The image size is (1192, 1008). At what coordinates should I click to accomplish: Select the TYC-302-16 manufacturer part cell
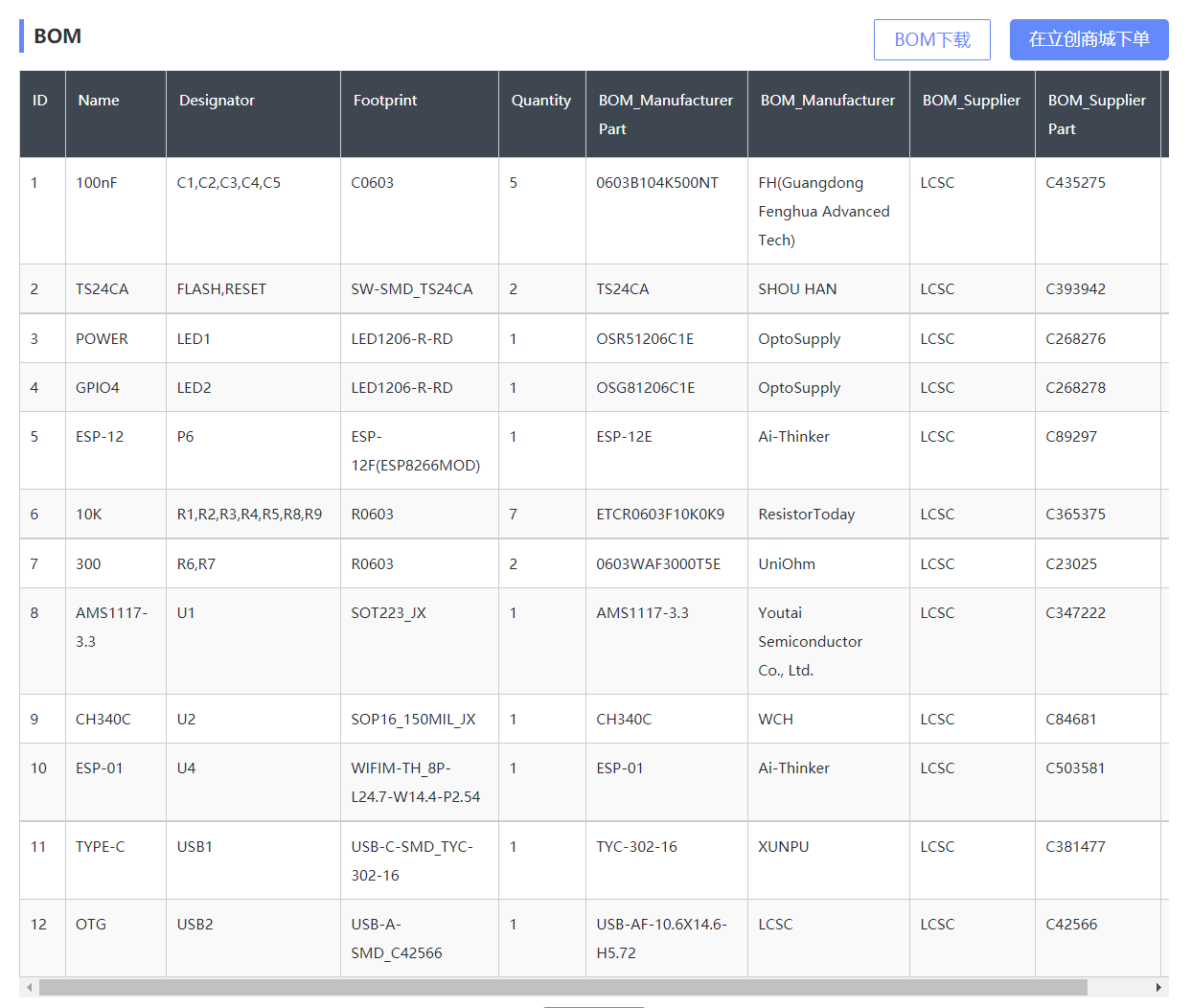[x=667, y=860]
